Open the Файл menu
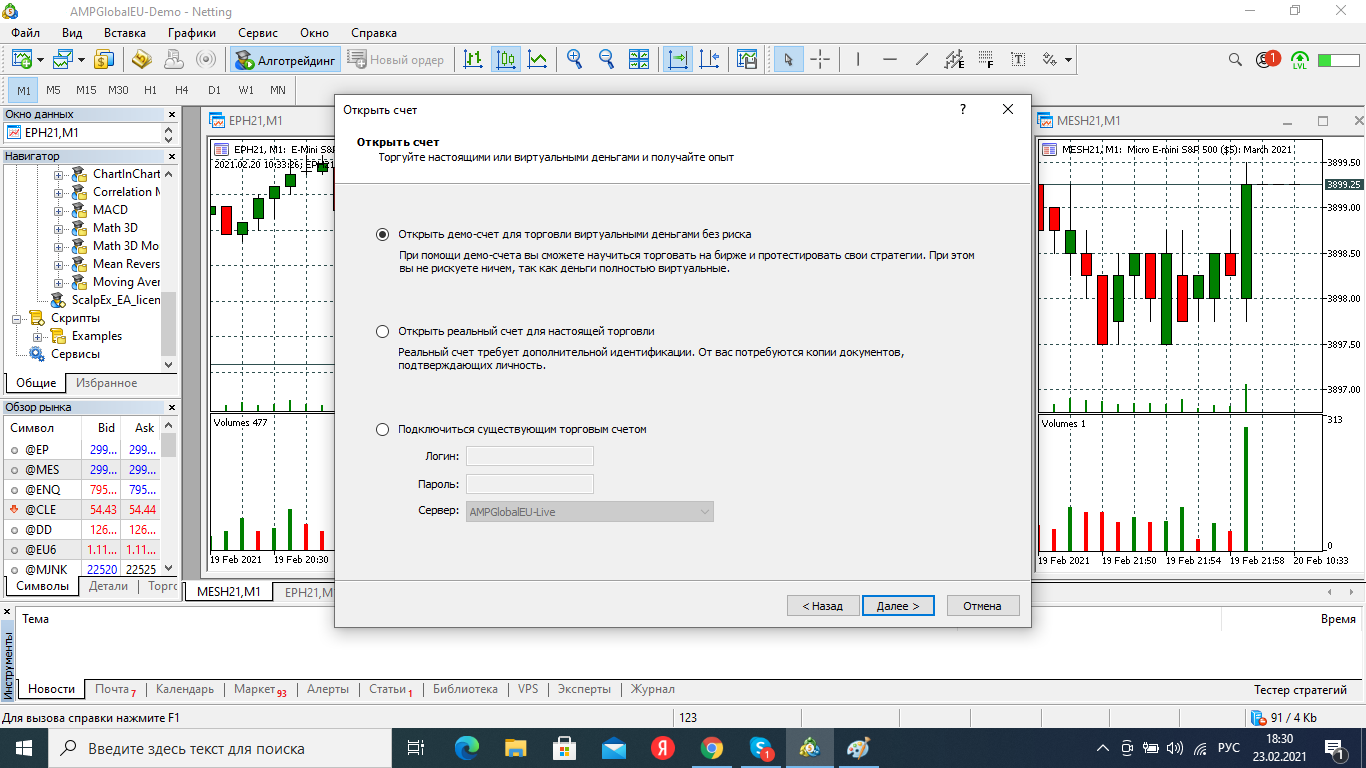 point(26,33)
